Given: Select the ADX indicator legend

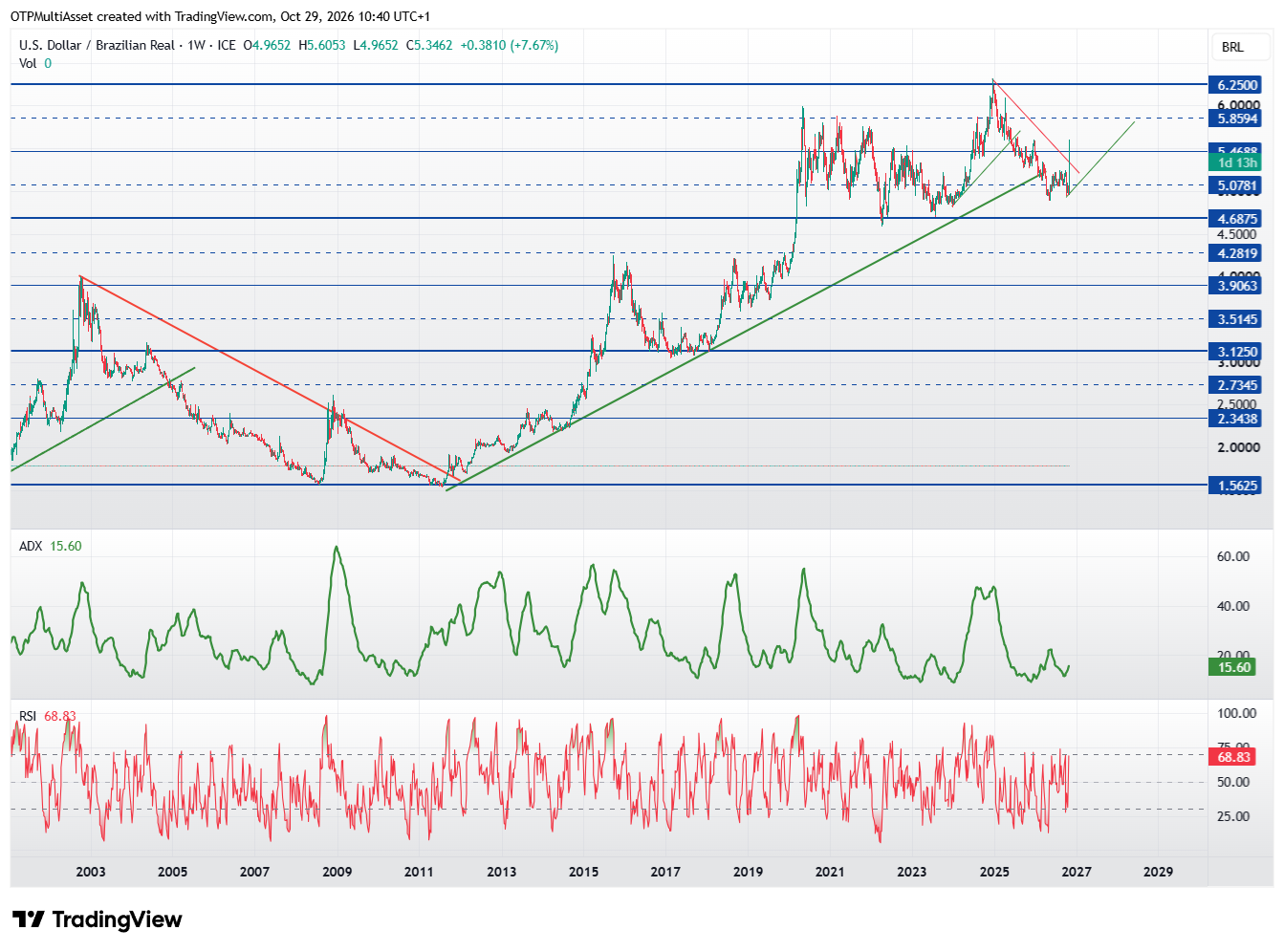Looking at the screenshot, I should click(51, 546).
